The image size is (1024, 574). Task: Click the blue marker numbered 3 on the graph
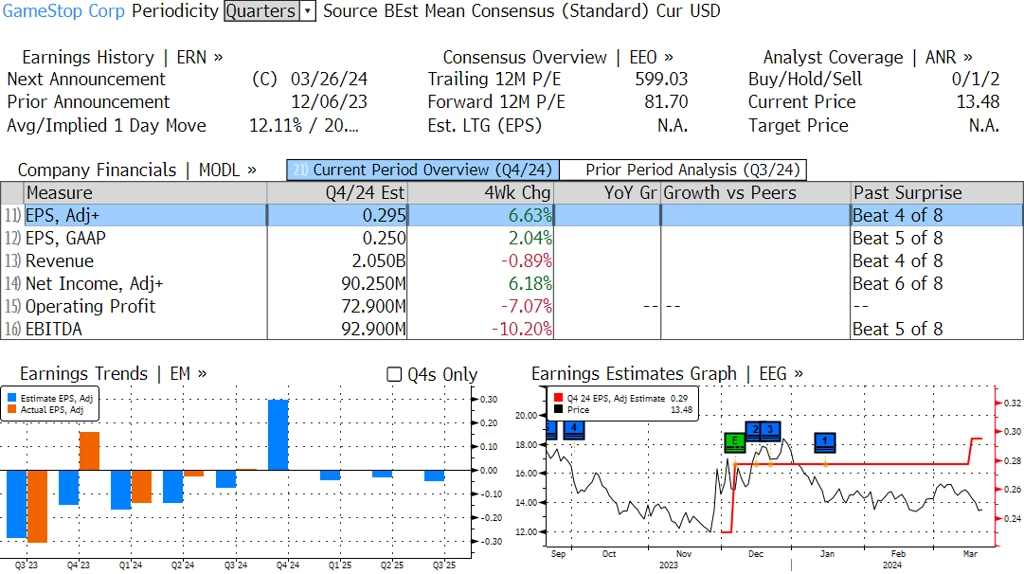coord(771,430)
